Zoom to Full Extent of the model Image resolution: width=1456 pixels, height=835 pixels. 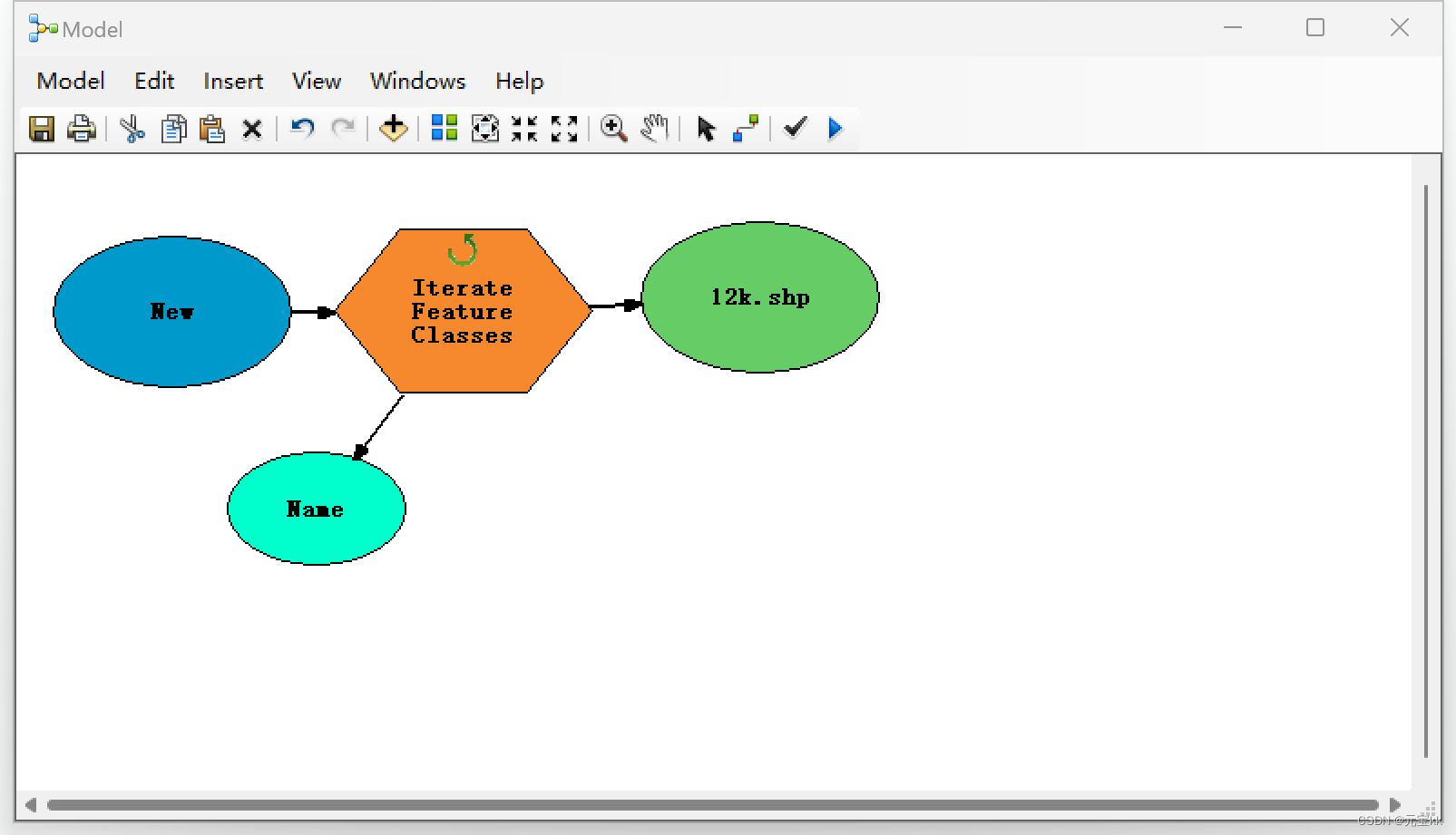(485, 129)
